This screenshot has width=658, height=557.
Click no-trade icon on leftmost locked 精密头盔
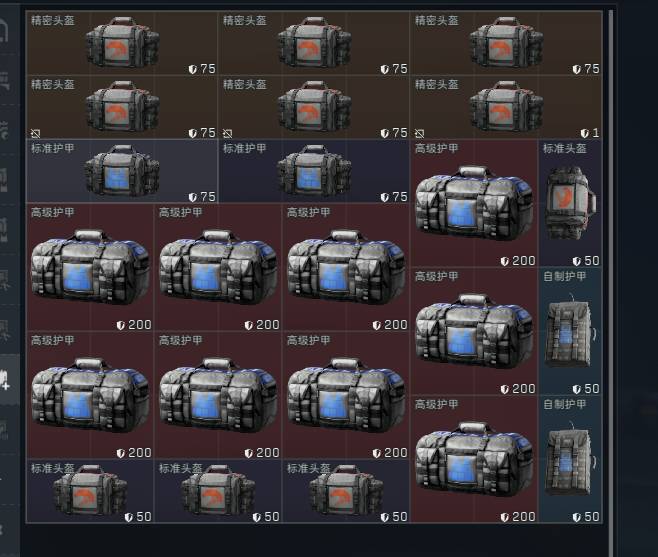coord(36,133)
